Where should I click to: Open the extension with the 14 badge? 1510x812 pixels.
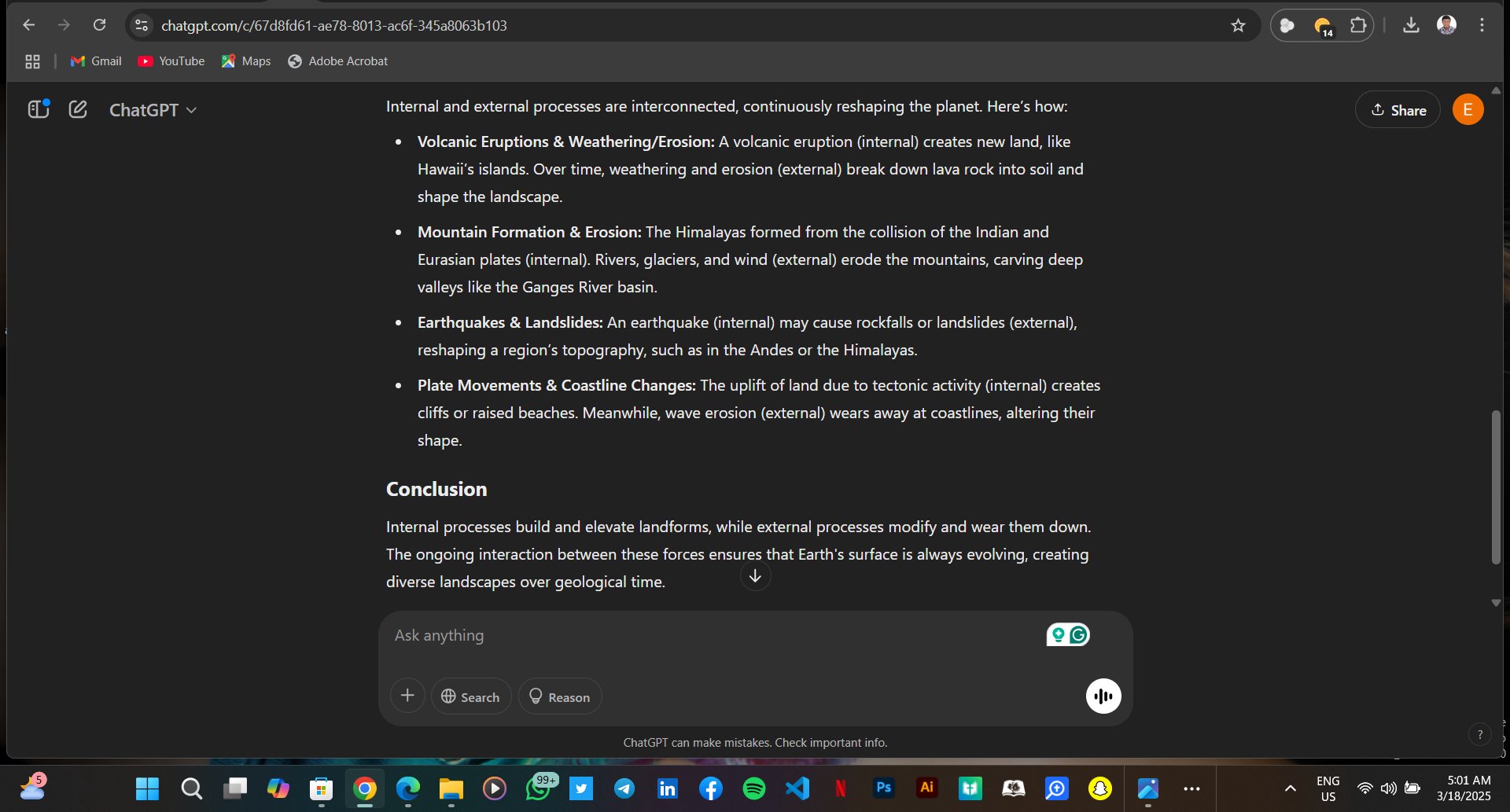[1323, 26]
